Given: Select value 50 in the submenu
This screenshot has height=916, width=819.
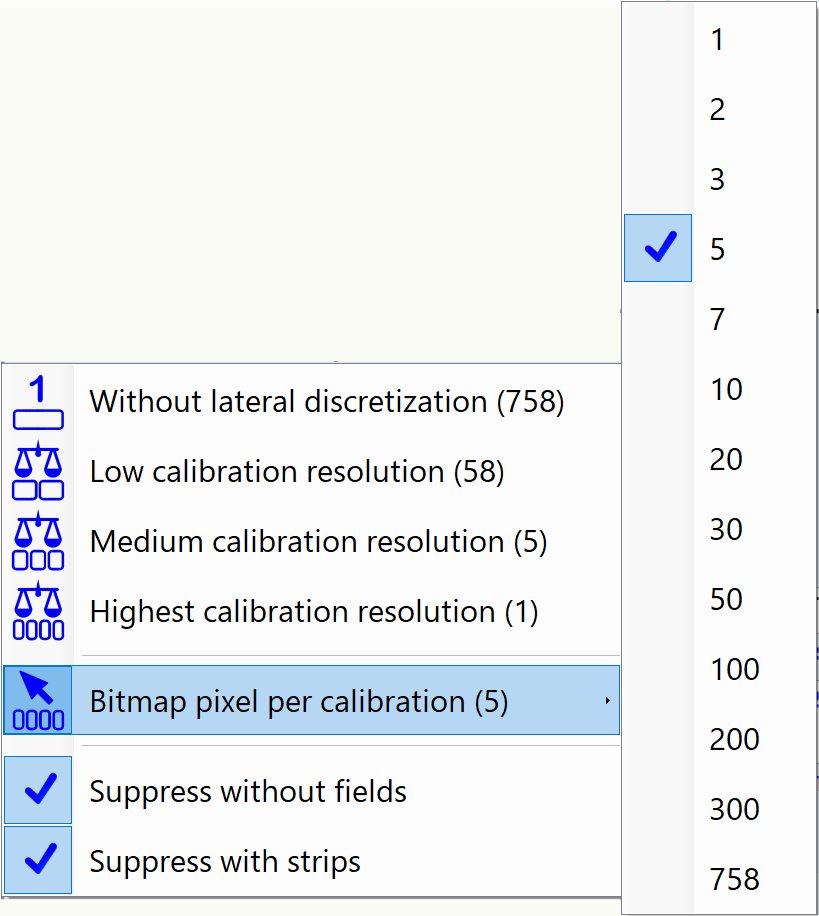Looking at the screenshot, I should (x=726, y=599).
